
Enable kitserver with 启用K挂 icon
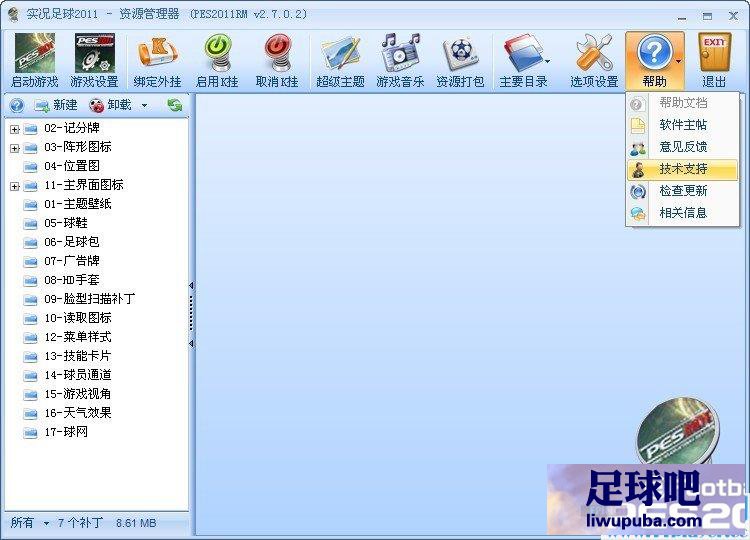(217, 61)
